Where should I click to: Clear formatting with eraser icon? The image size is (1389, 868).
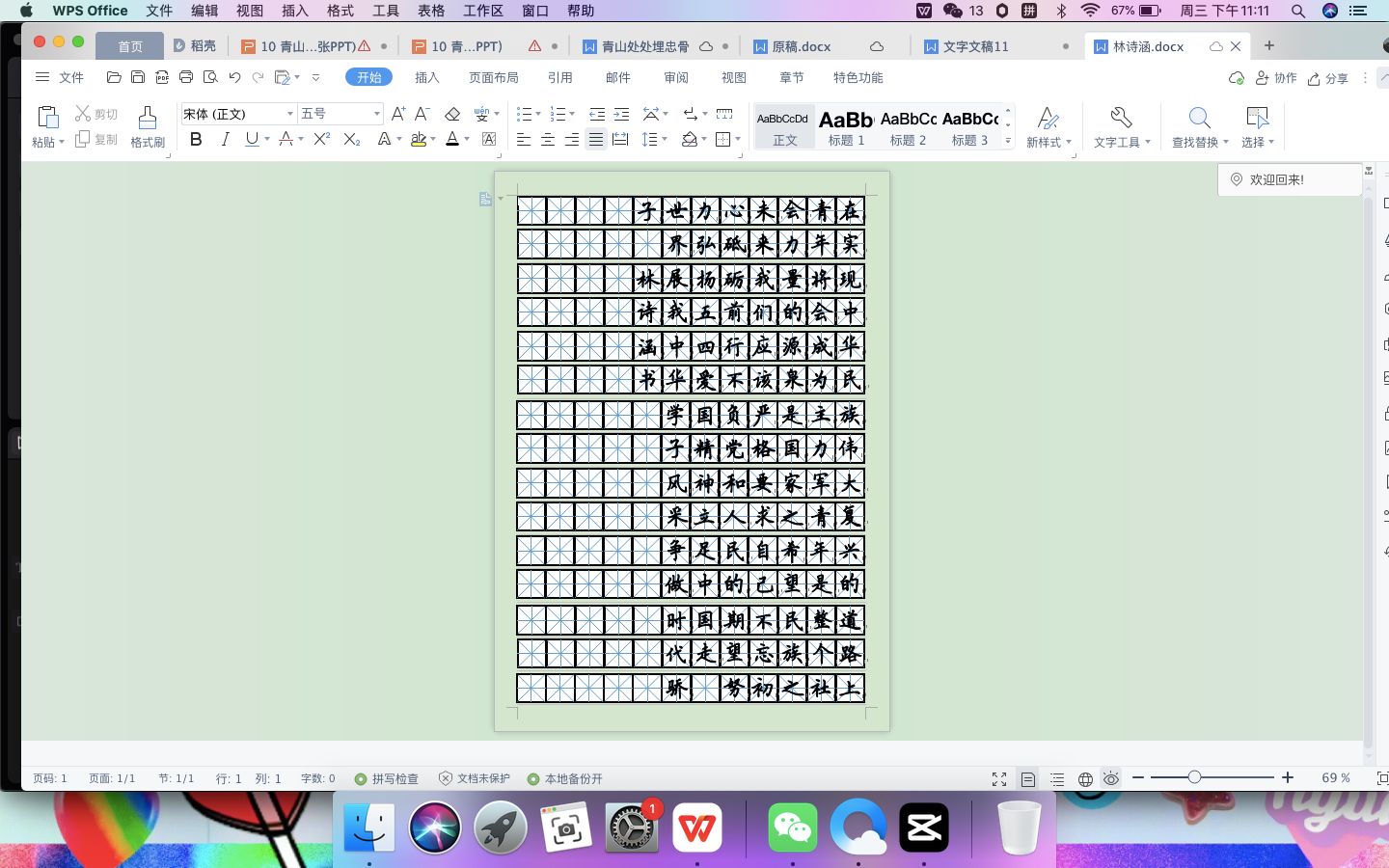tap(452, 114)
